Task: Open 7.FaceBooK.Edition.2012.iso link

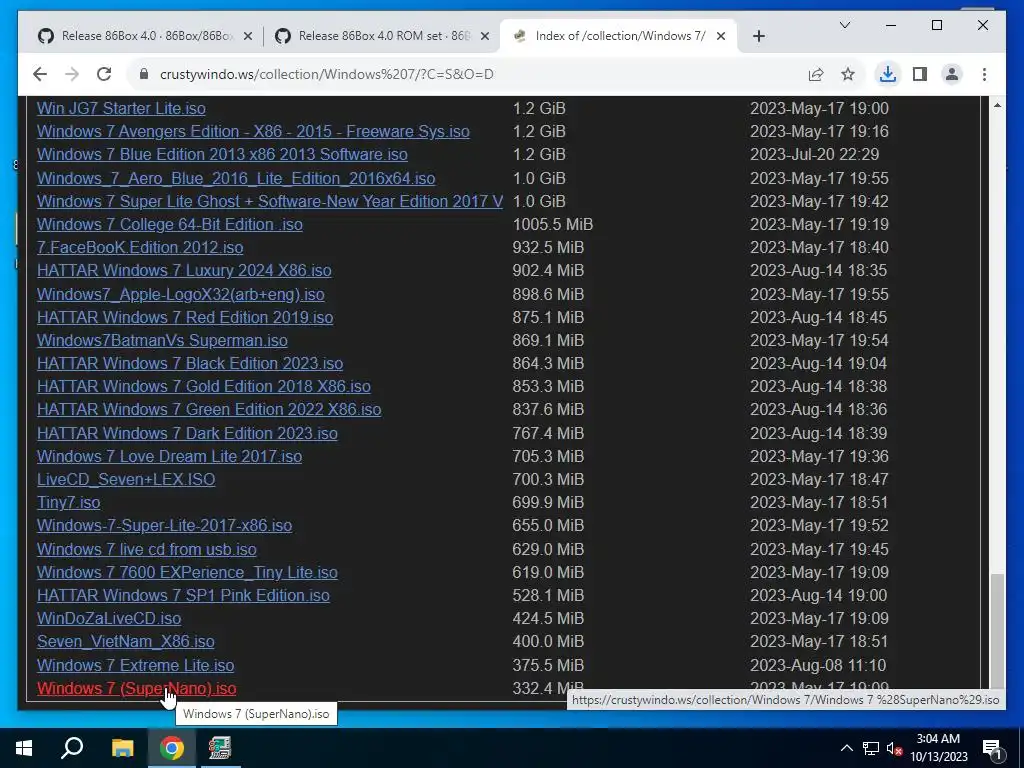Action: click(x=140, y=248)
